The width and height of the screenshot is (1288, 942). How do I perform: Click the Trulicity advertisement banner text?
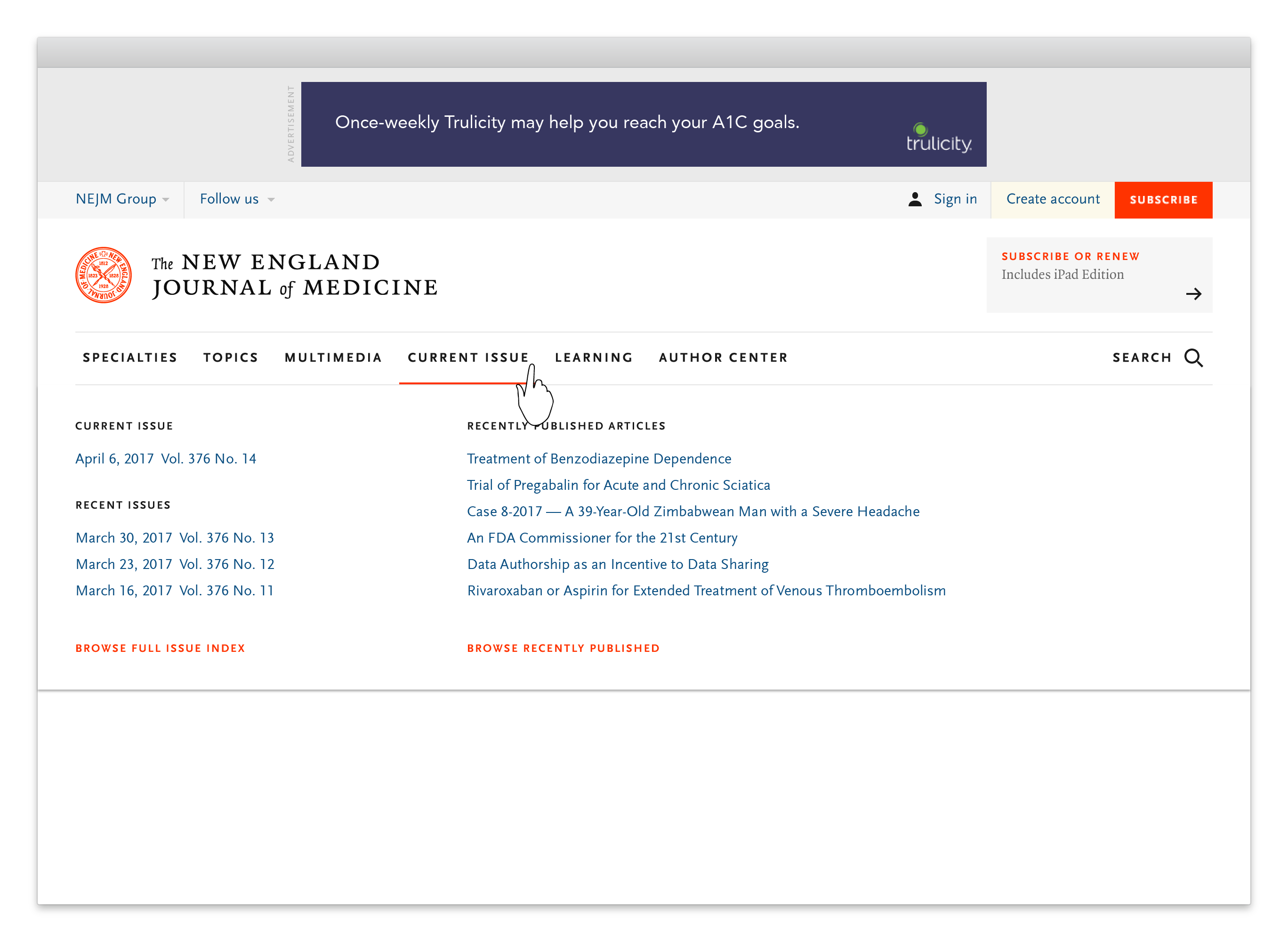(x=567, y=122)
